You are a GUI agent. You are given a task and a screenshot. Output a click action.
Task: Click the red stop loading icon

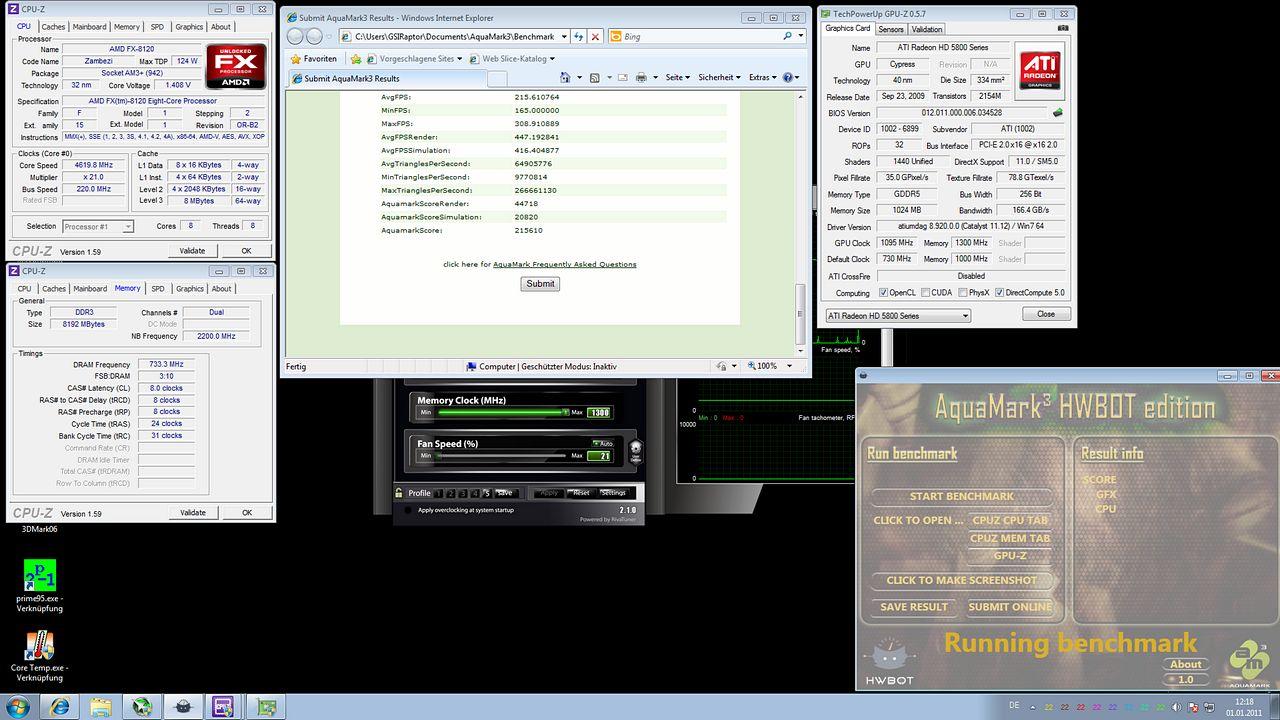596,36
